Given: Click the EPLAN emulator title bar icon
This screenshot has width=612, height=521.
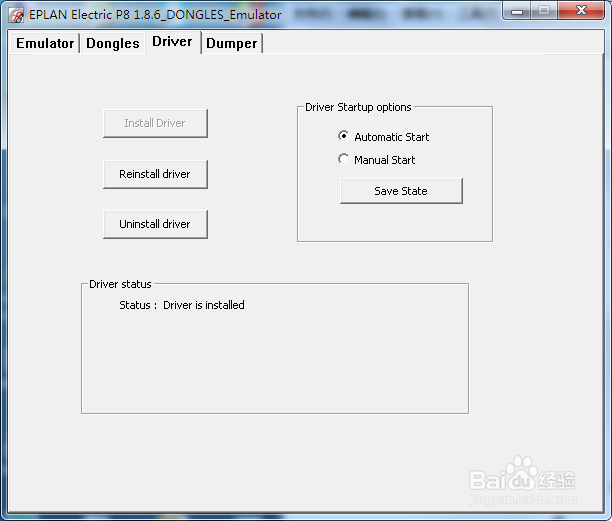Looking at the screenshot, I should [16, 16].
